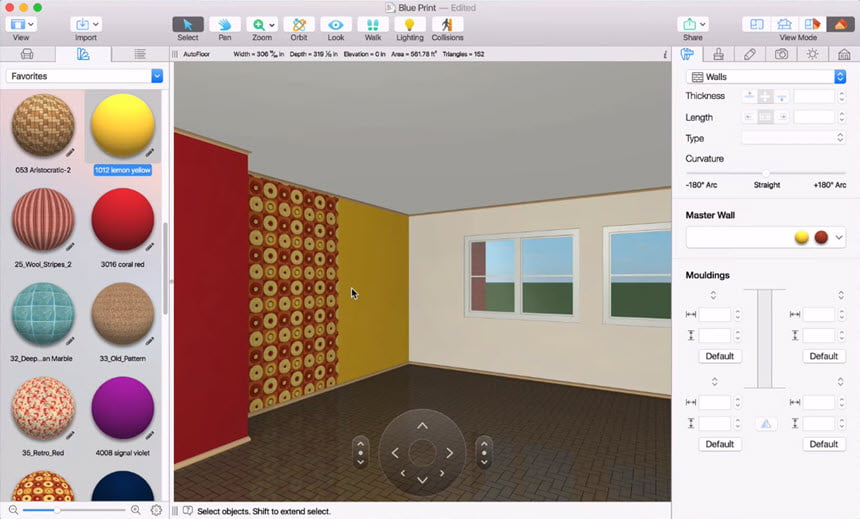Viewport: 860px width, 519px height.
Task: Click the yellow Master Wall material swatch
Action: 802,238
